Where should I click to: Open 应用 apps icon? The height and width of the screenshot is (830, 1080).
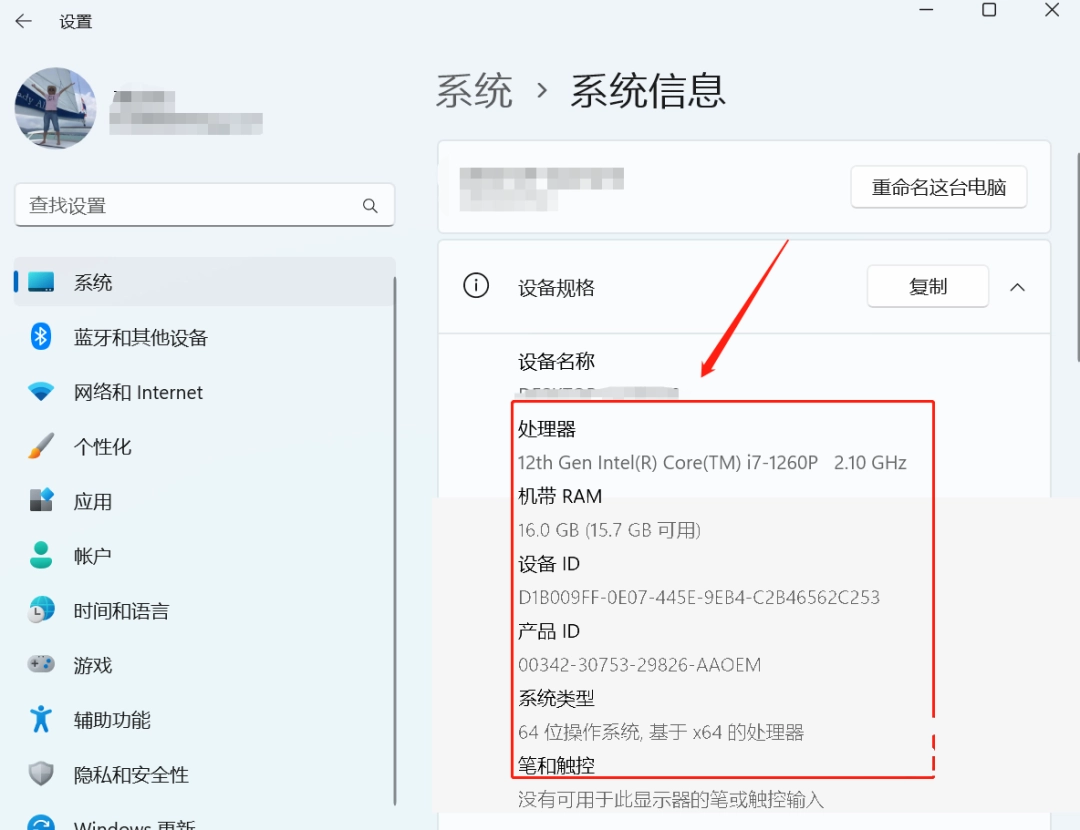coord(41,500)
